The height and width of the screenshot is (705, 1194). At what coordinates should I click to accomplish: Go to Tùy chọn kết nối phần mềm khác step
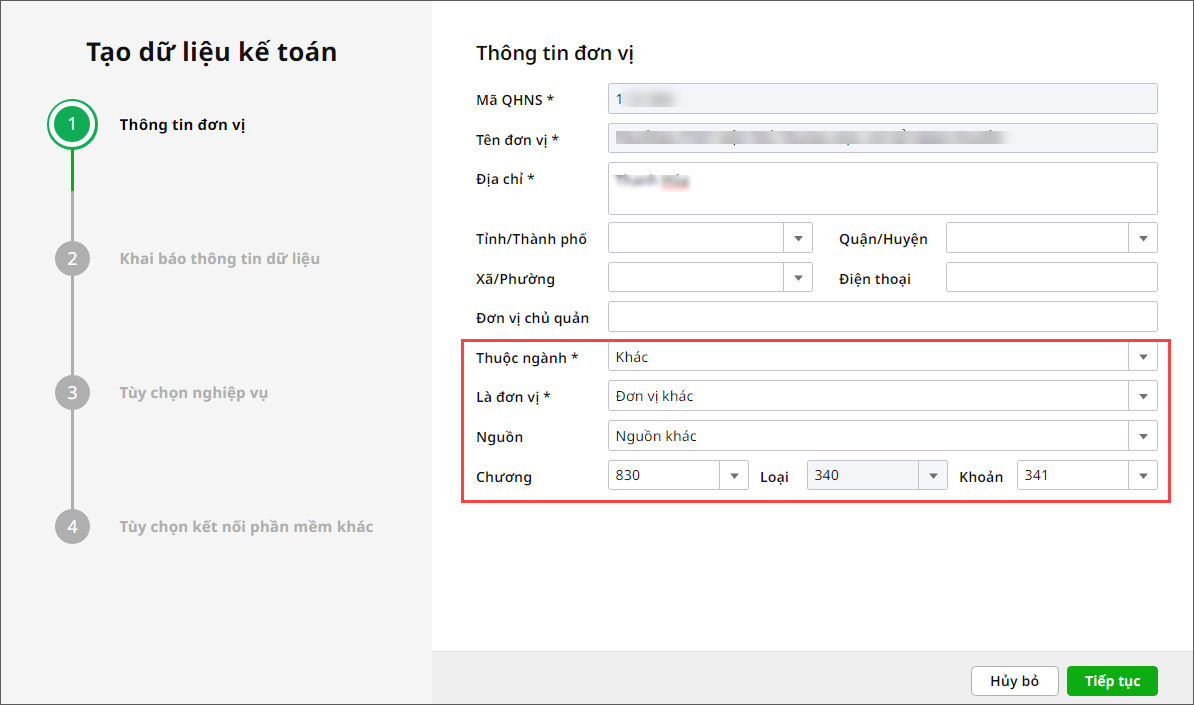pyautogui.click(x=246, y=527)
